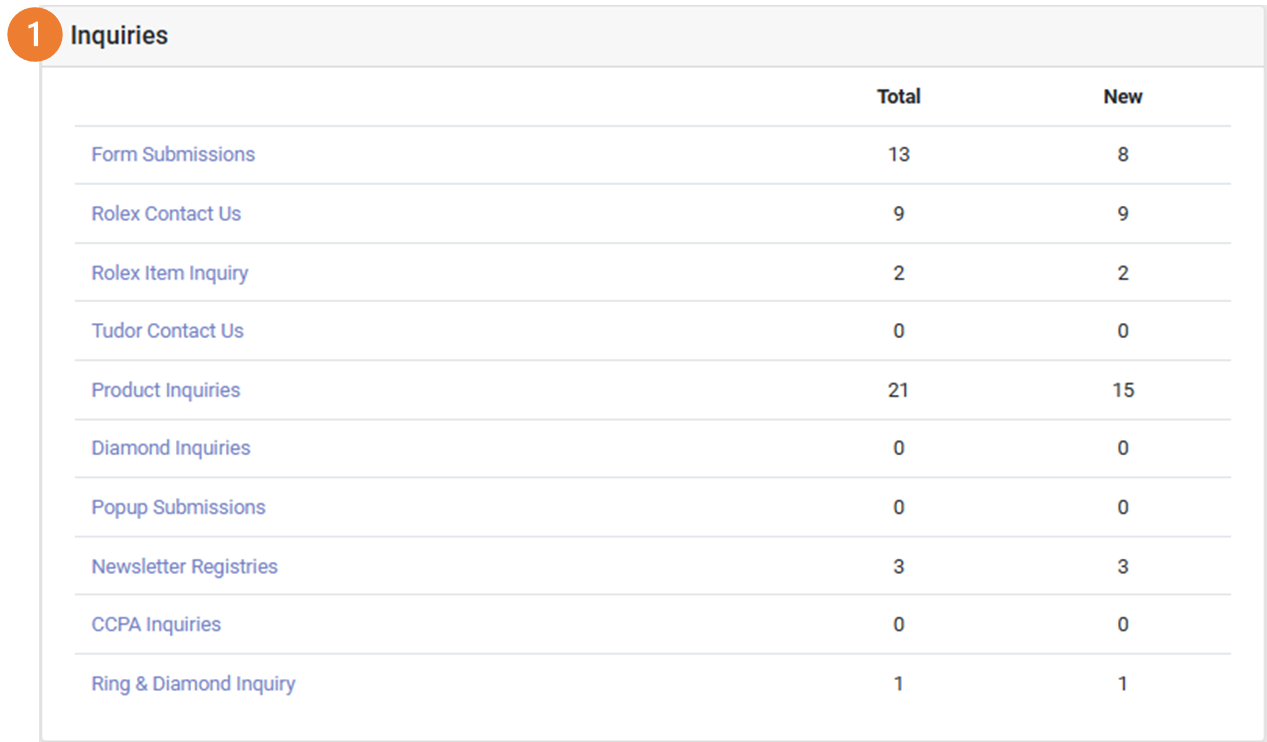View the Newsletter Registries link

coord(184,566)
